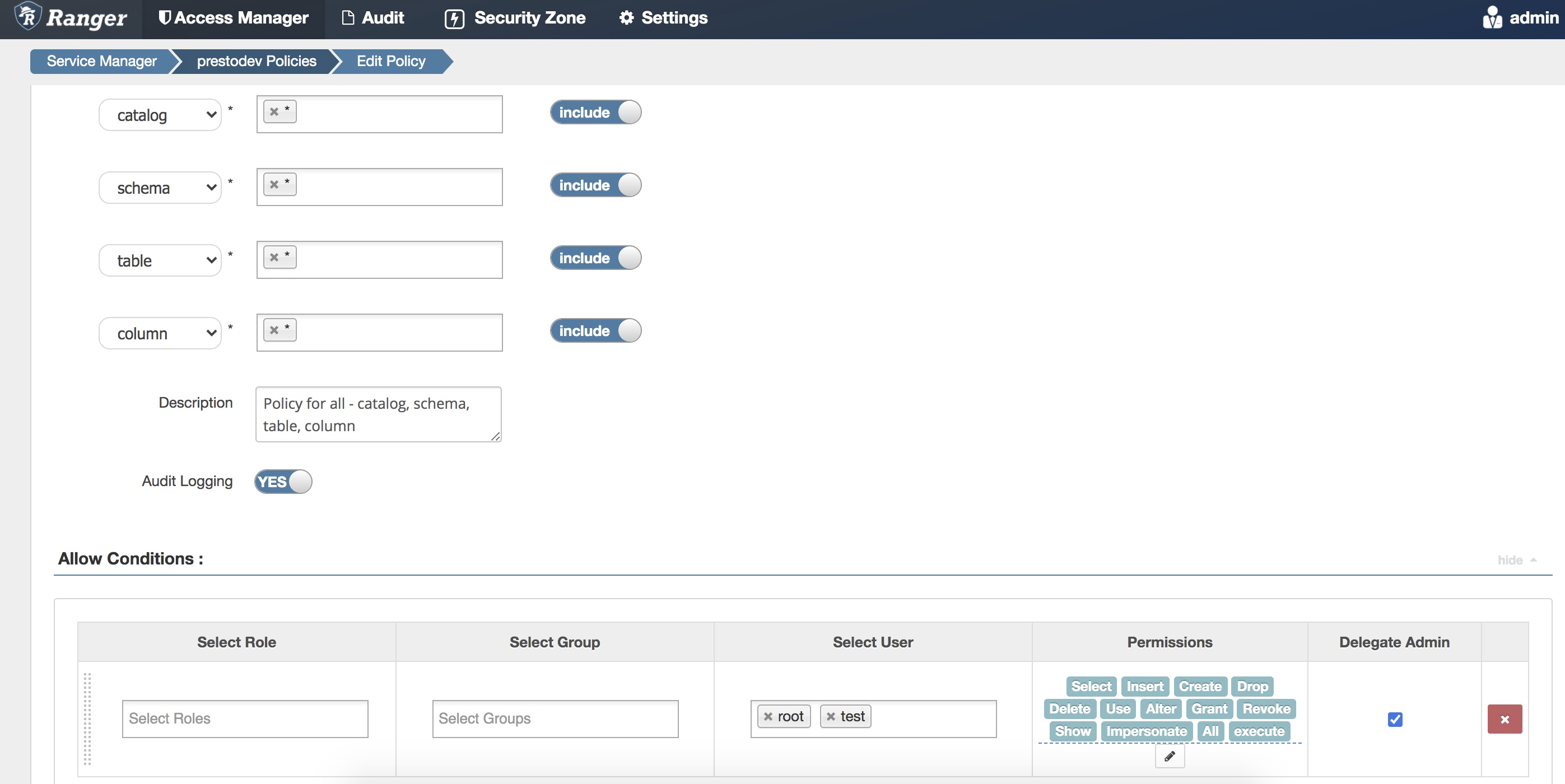
Task: Turn off Audit Logging
Action: [282, 481]
